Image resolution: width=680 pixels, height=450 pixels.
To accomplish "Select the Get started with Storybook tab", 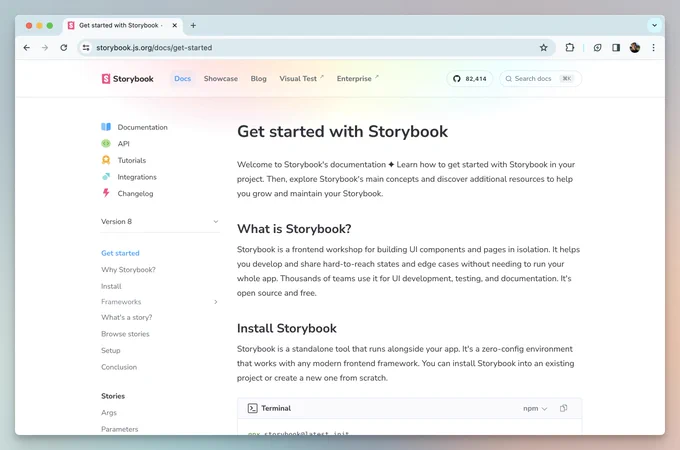I will coord(124,26).
